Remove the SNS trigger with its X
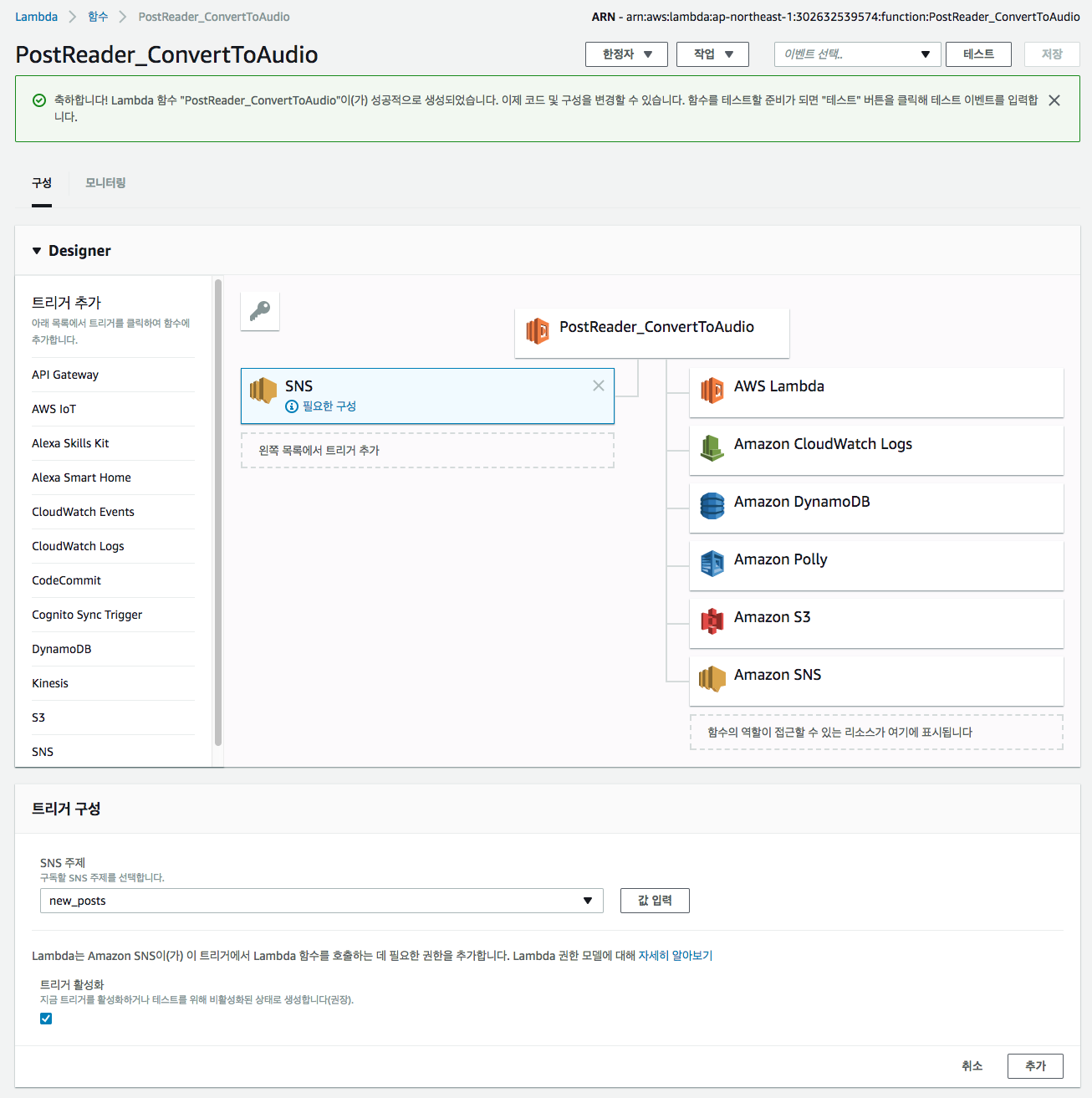1092x1098 pixels. pyautogui.click(x=599, y=386)
